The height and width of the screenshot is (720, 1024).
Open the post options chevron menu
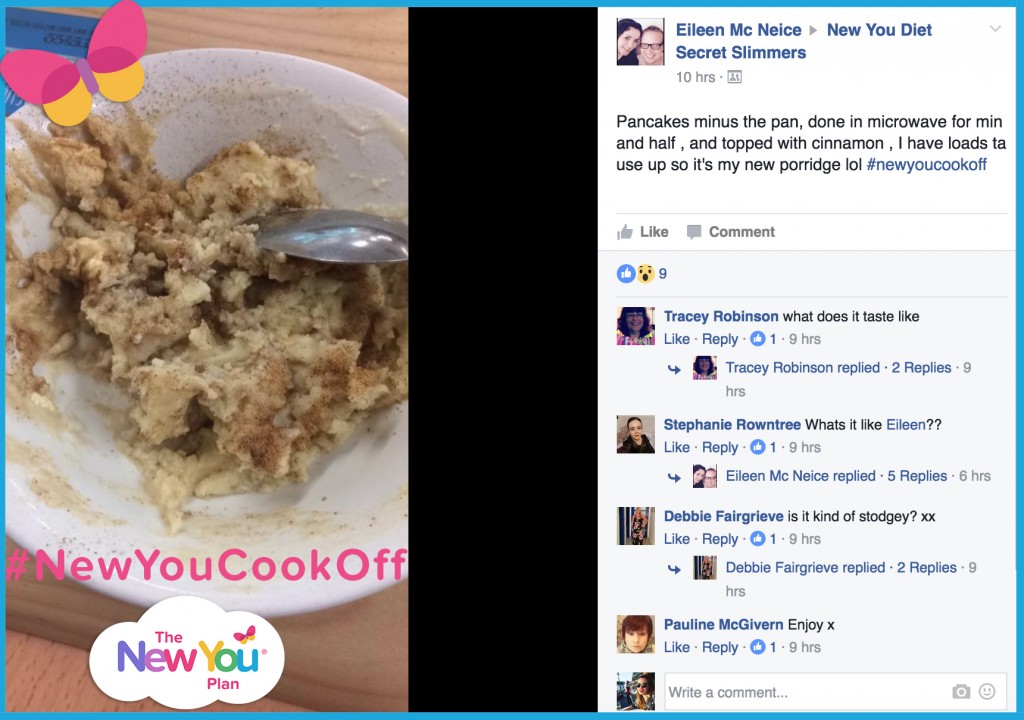[995, 29]
